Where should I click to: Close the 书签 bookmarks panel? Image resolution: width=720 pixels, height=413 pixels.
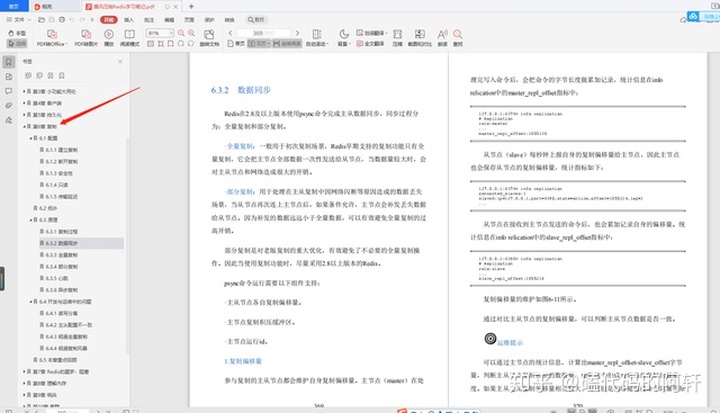click(x=120, y=61)
